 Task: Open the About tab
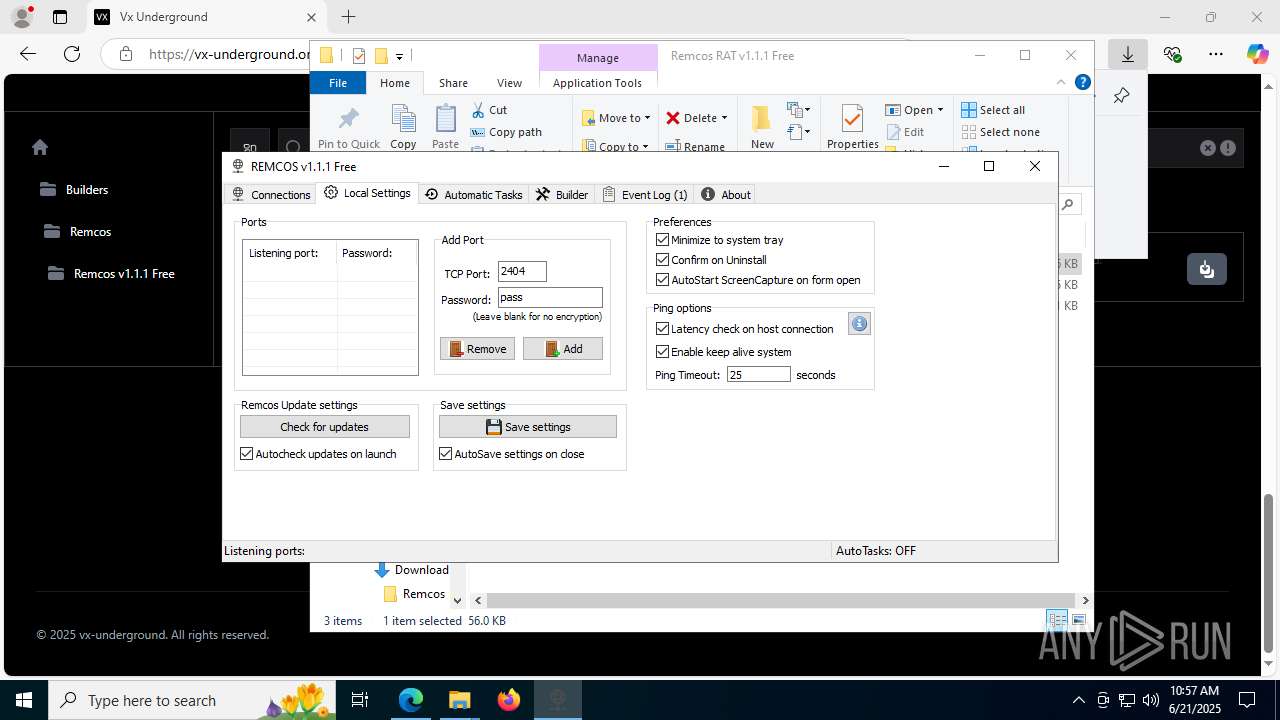coord(726,194)
